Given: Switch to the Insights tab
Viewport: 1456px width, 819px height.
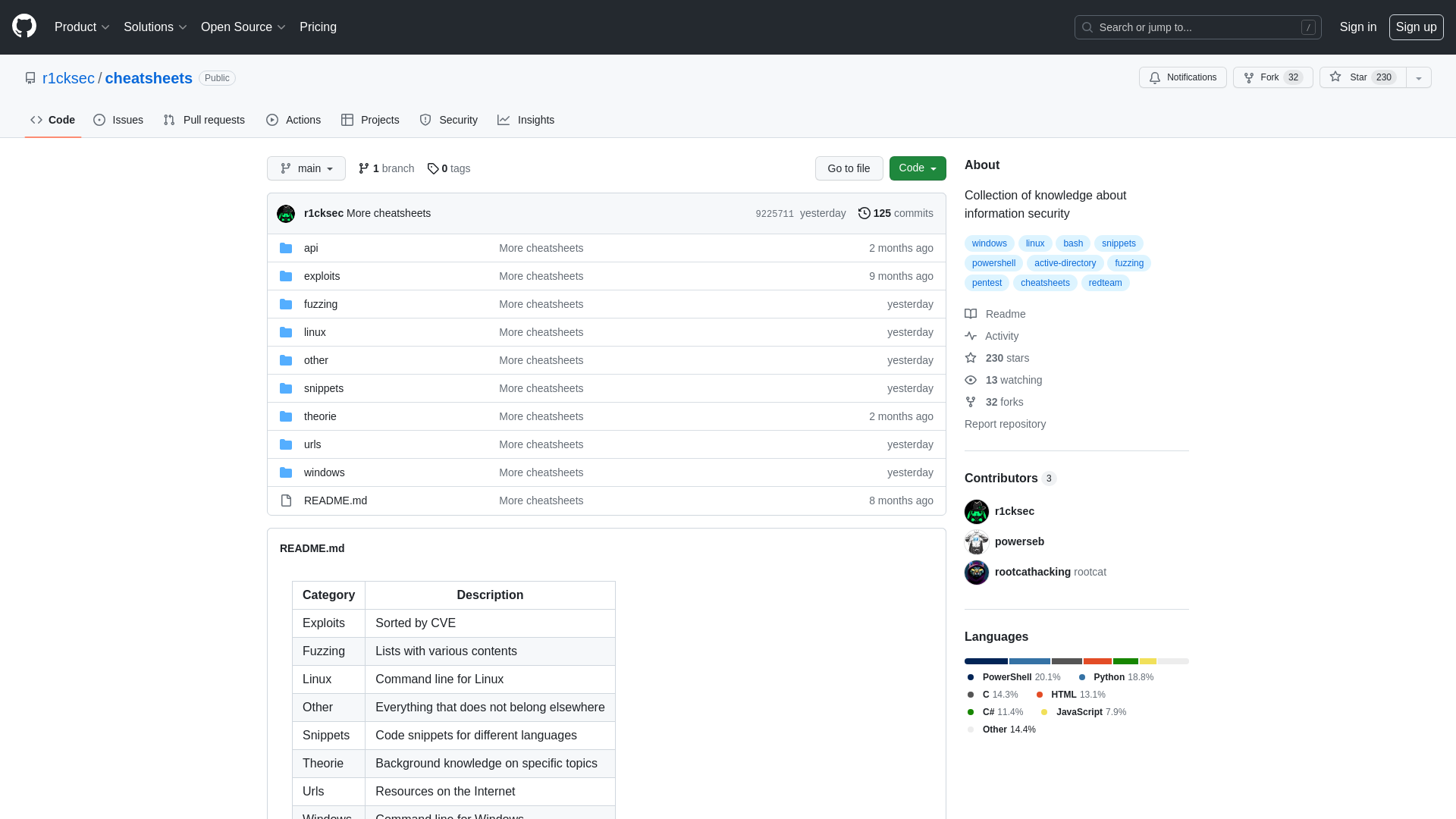Looking at the screenshot, I should [526, 120].
